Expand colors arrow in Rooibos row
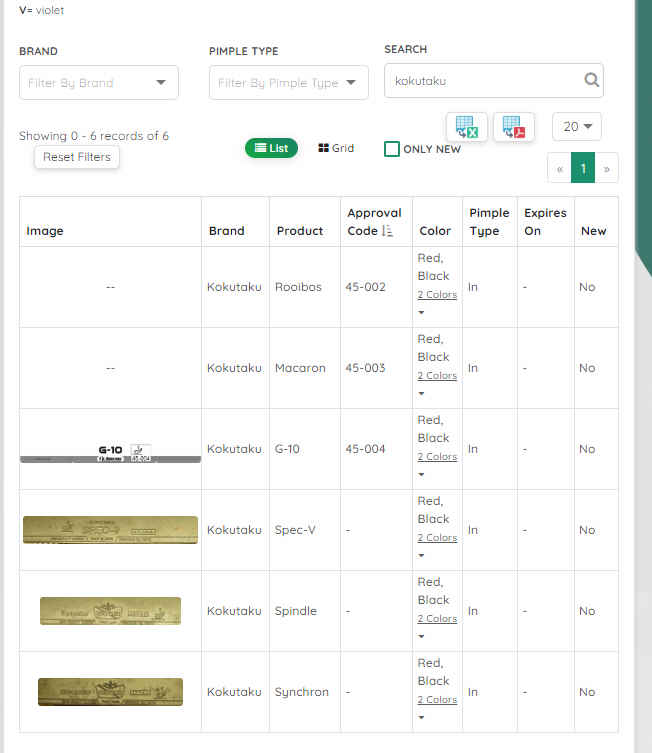Image resolution: width=652 pixels, height=753 pixels. 421,313
